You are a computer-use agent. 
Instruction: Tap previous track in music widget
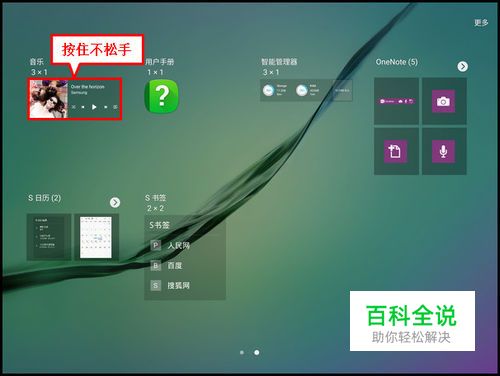(83, 107)
